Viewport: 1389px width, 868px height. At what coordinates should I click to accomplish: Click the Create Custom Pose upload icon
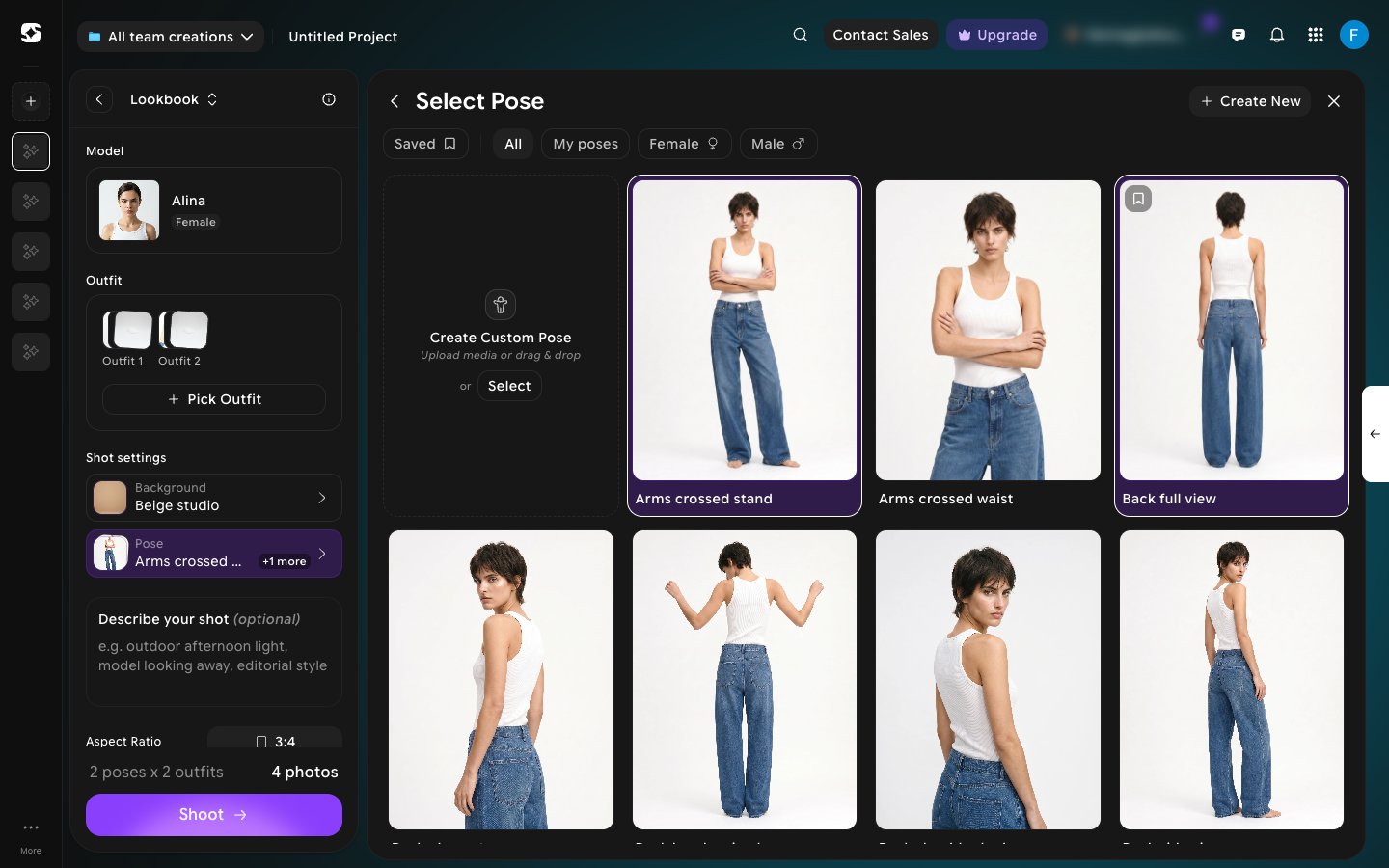[x=501, y=305]
